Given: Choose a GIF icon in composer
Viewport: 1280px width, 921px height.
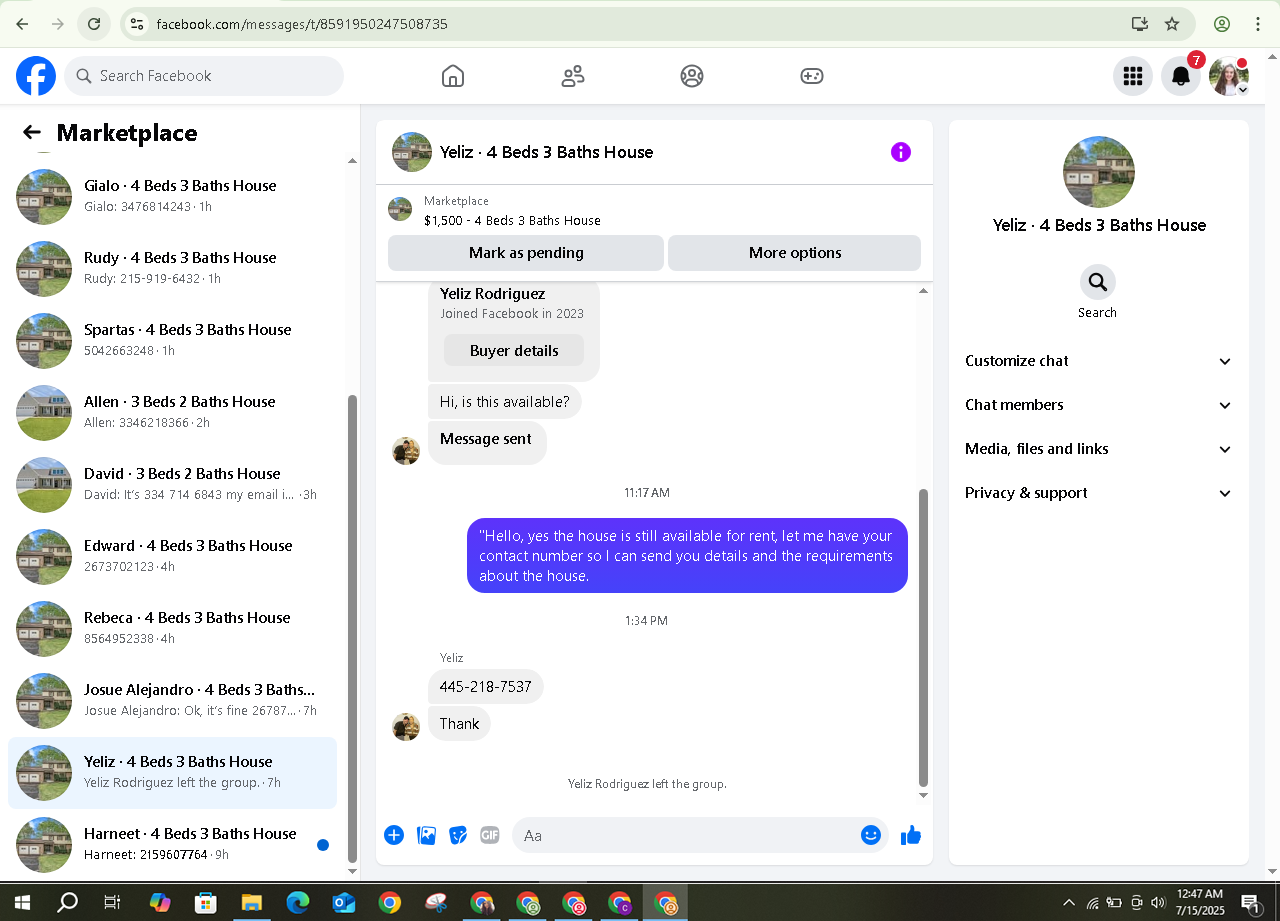Looking at the screenshot, I should point(489,835).
